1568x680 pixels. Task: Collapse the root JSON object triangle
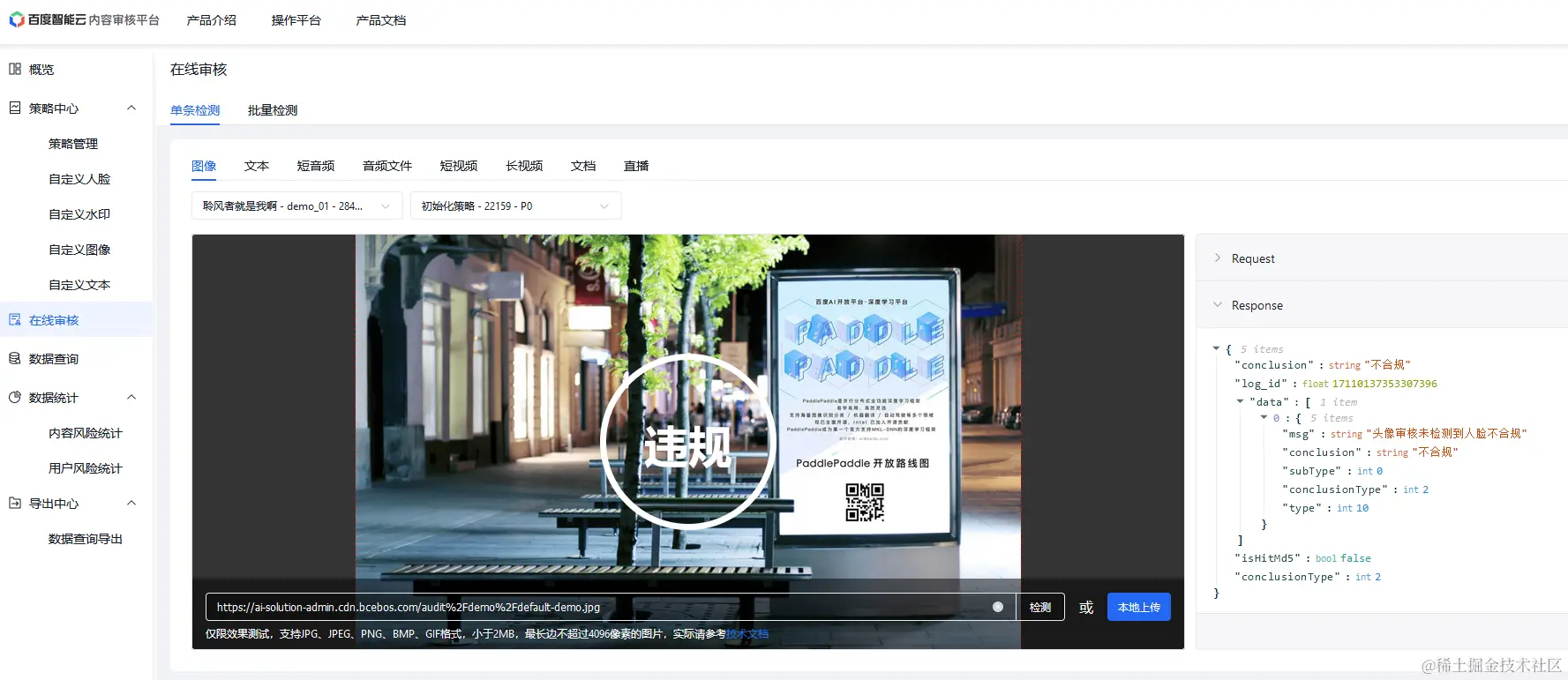coord(1217,349)
